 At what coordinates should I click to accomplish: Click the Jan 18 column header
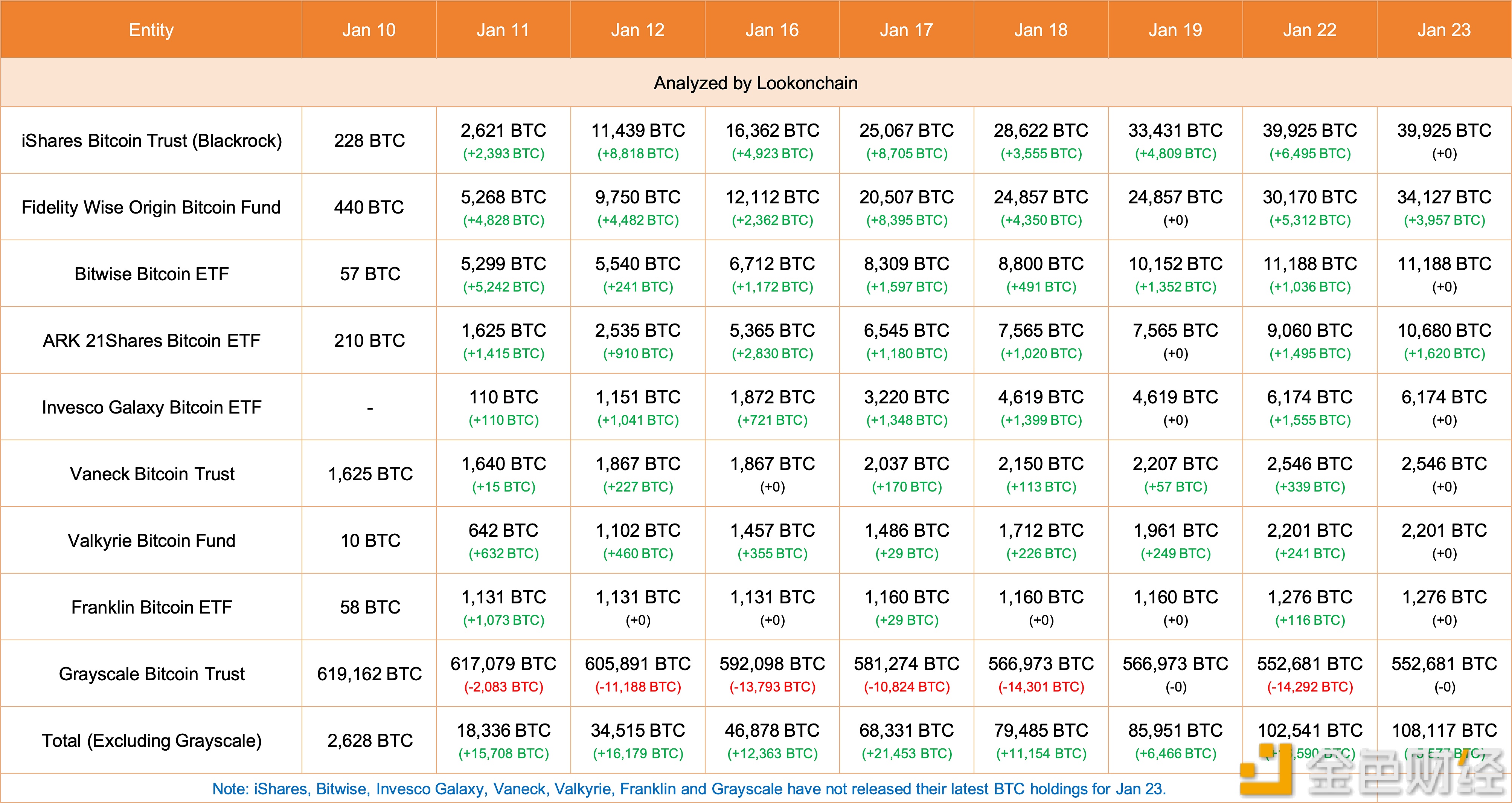tap(1041, 30)
